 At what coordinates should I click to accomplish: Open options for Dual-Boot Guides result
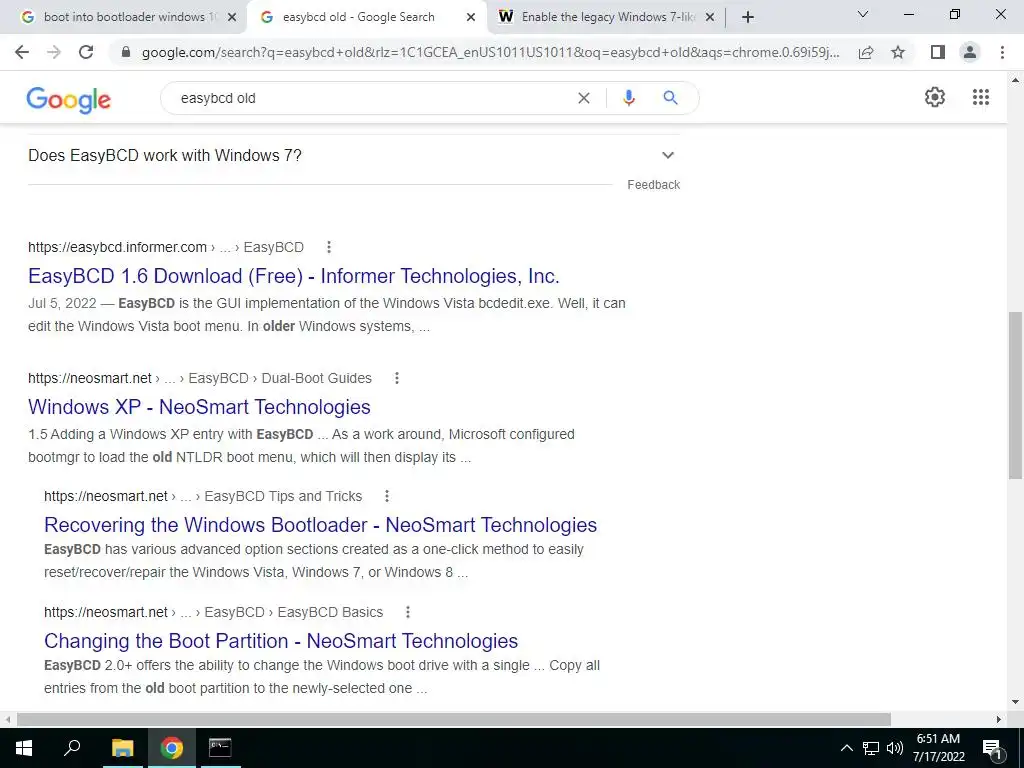click(396, 378)
